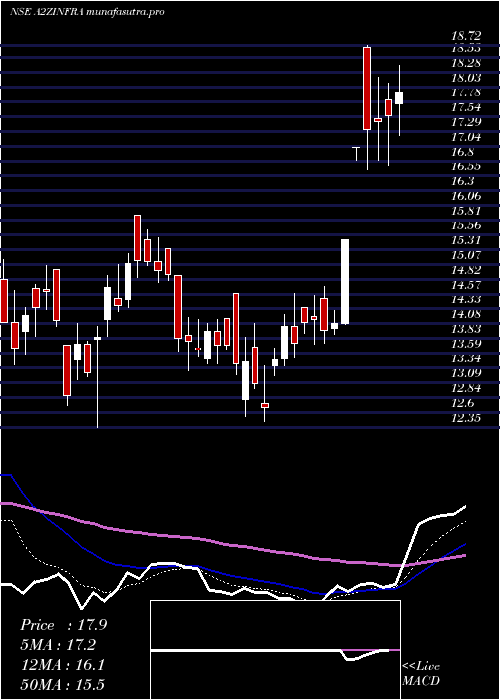
Task: Click inside the MACD inset panel
Action: click(x=275, y=650)
